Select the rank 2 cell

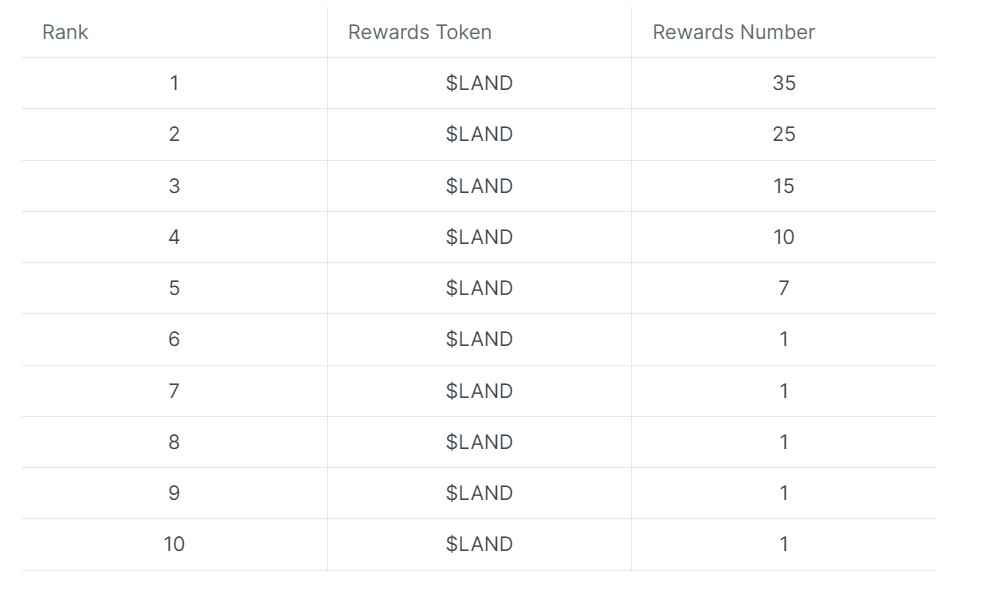(174, 134)
